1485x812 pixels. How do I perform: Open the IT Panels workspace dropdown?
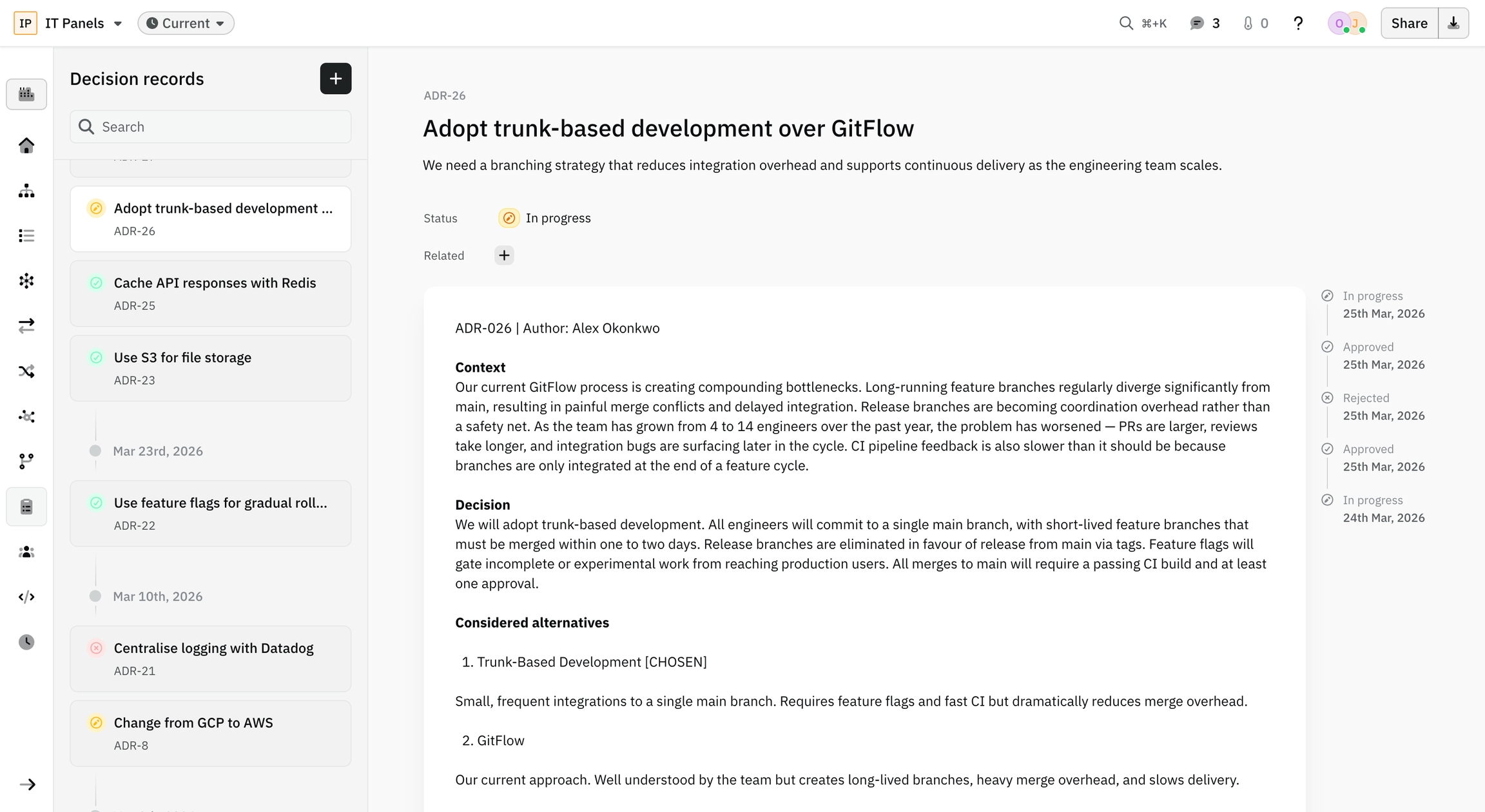(82, 23)
